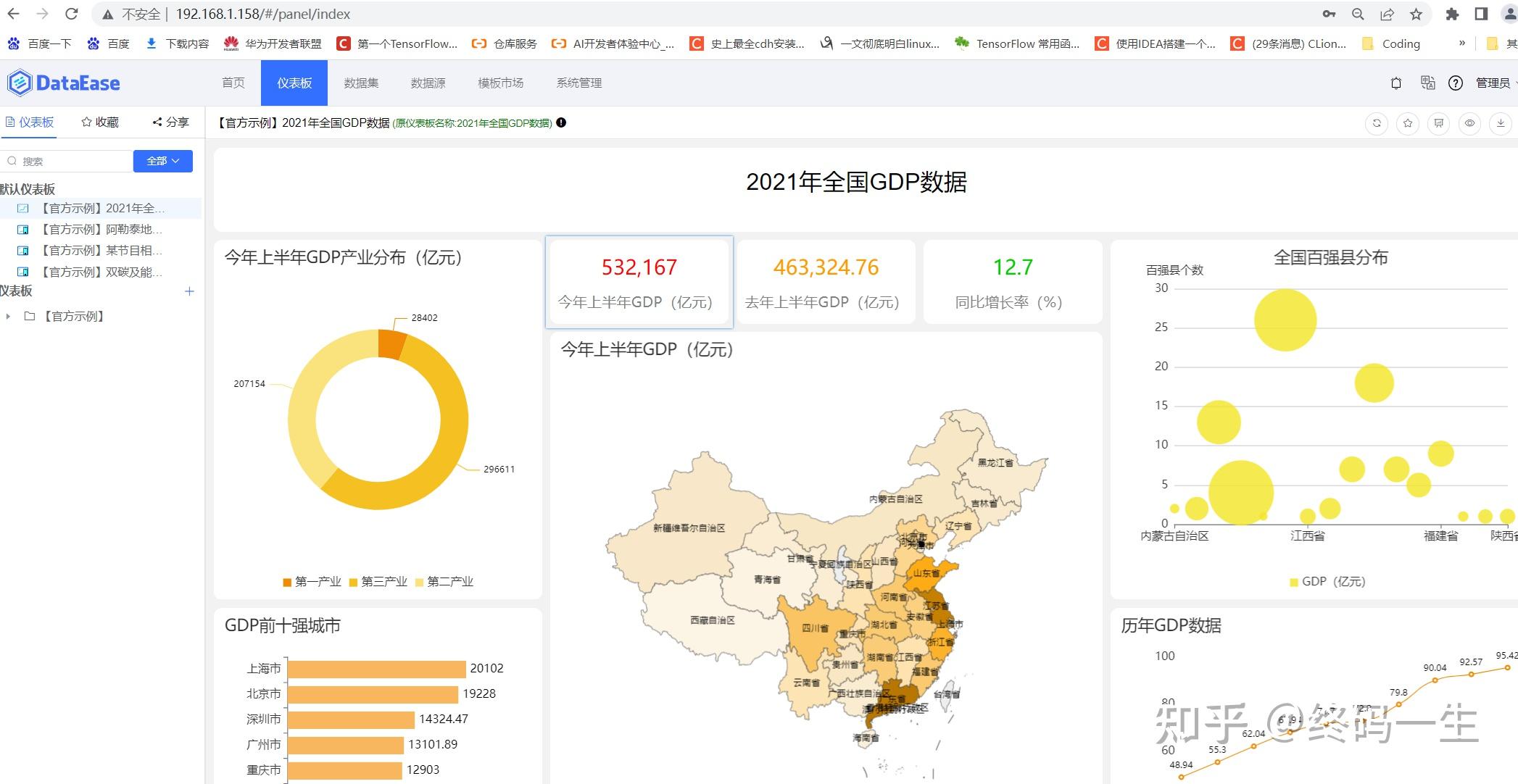Favorite this dashboard with the star icon
This screenshot has width=1518, height=784.
(x=1408, y=123)
